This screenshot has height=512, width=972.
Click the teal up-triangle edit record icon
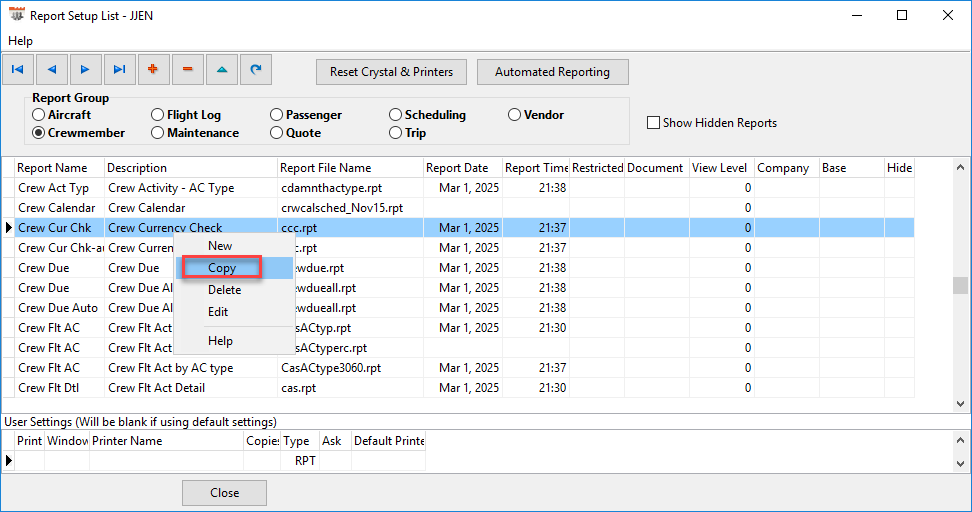222,69
